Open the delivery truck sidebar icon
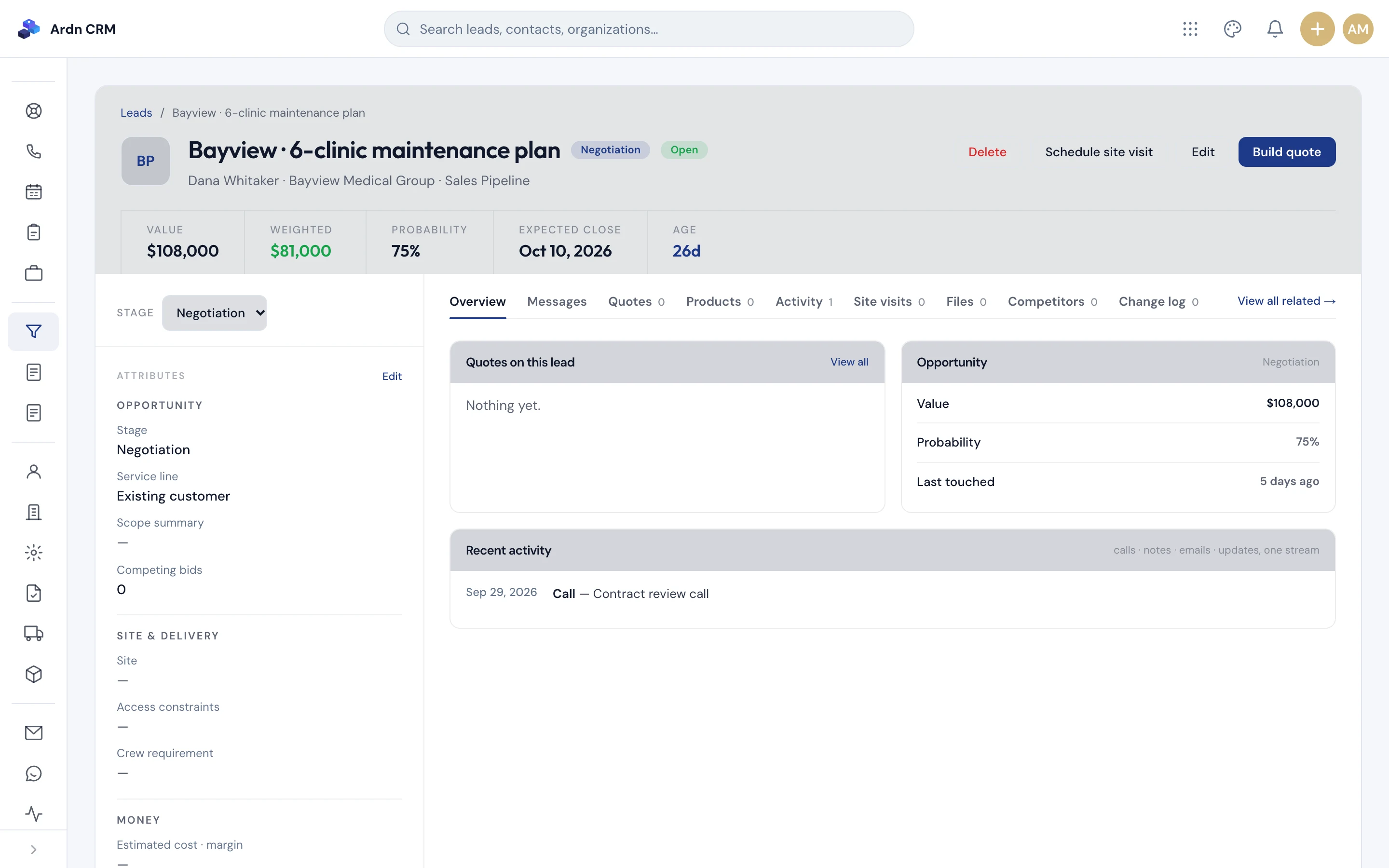This screenshot has width=1389, height=868. (x=34, y=633)
